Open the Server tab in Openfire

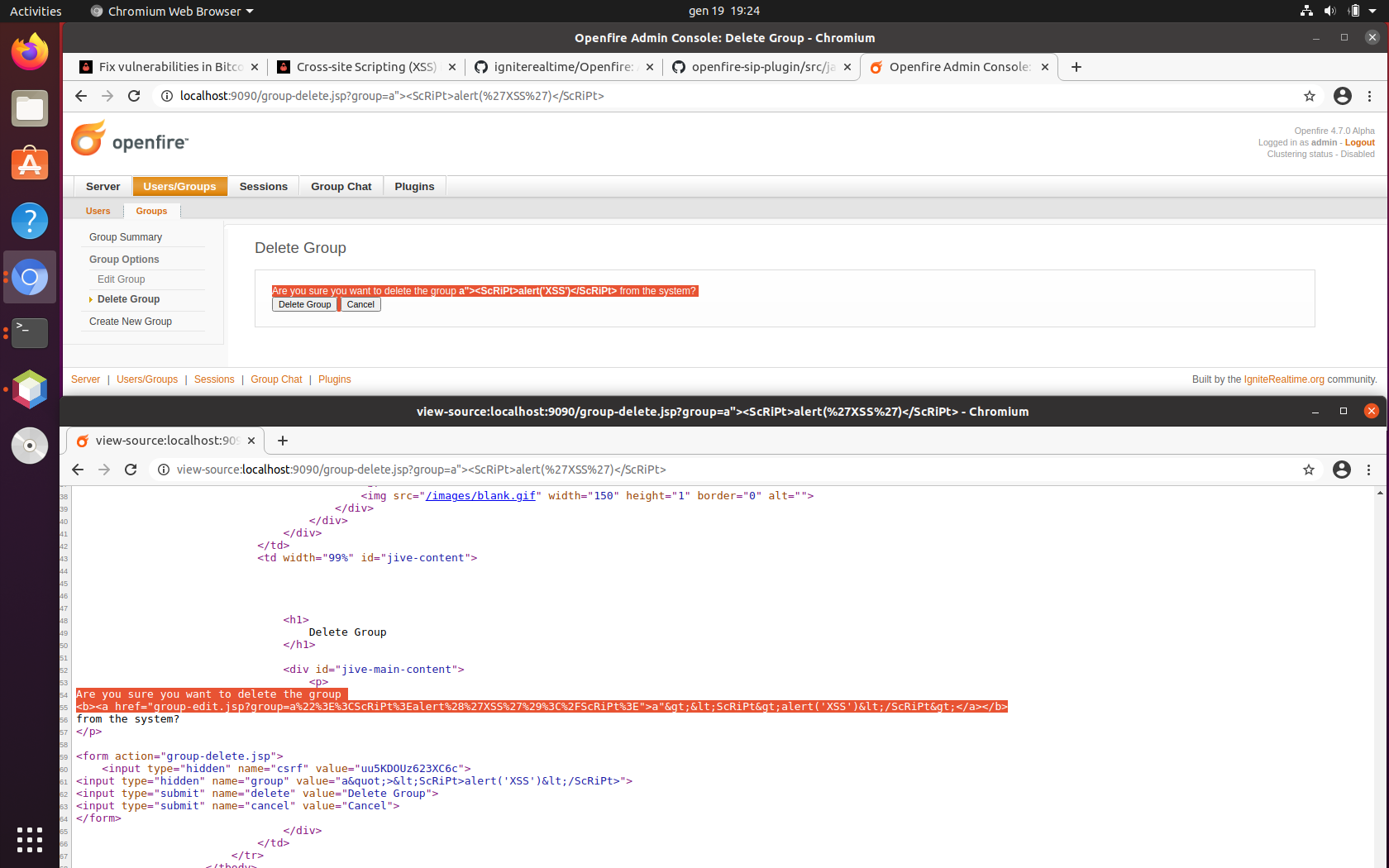(103, 187)
